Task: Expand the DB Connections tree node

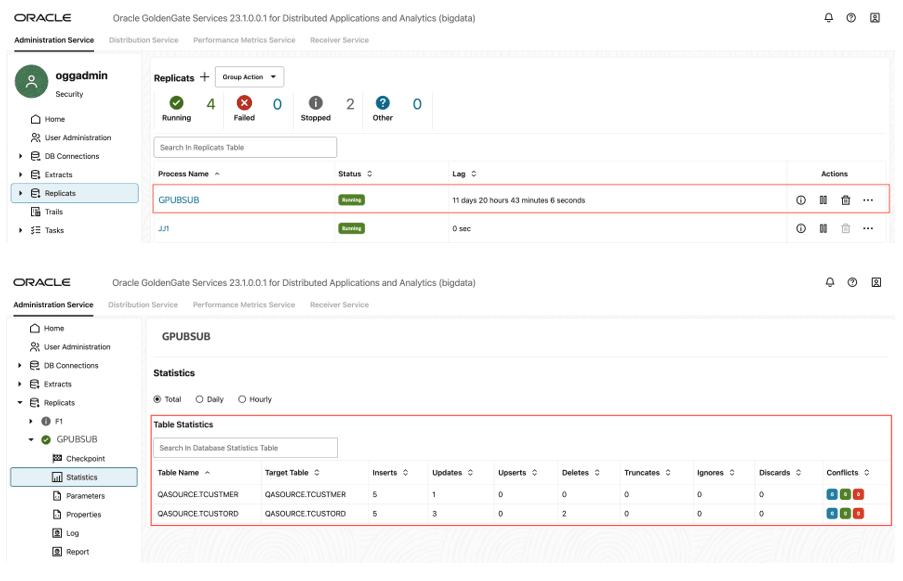Action: click(21, 156)
